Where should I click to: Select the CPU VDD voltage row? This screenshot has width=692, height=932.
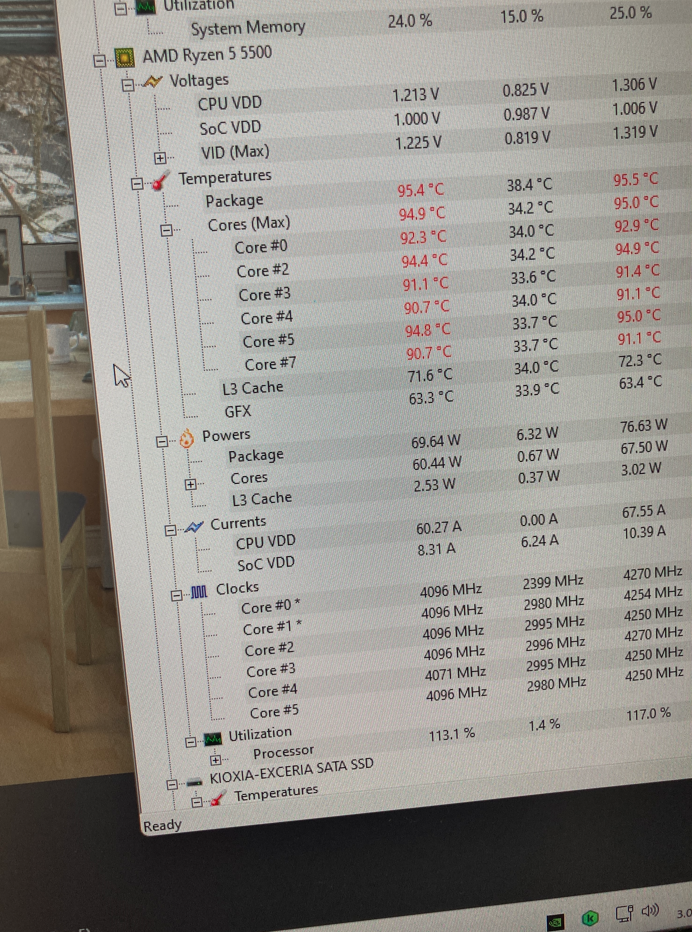tap(230, 103)
